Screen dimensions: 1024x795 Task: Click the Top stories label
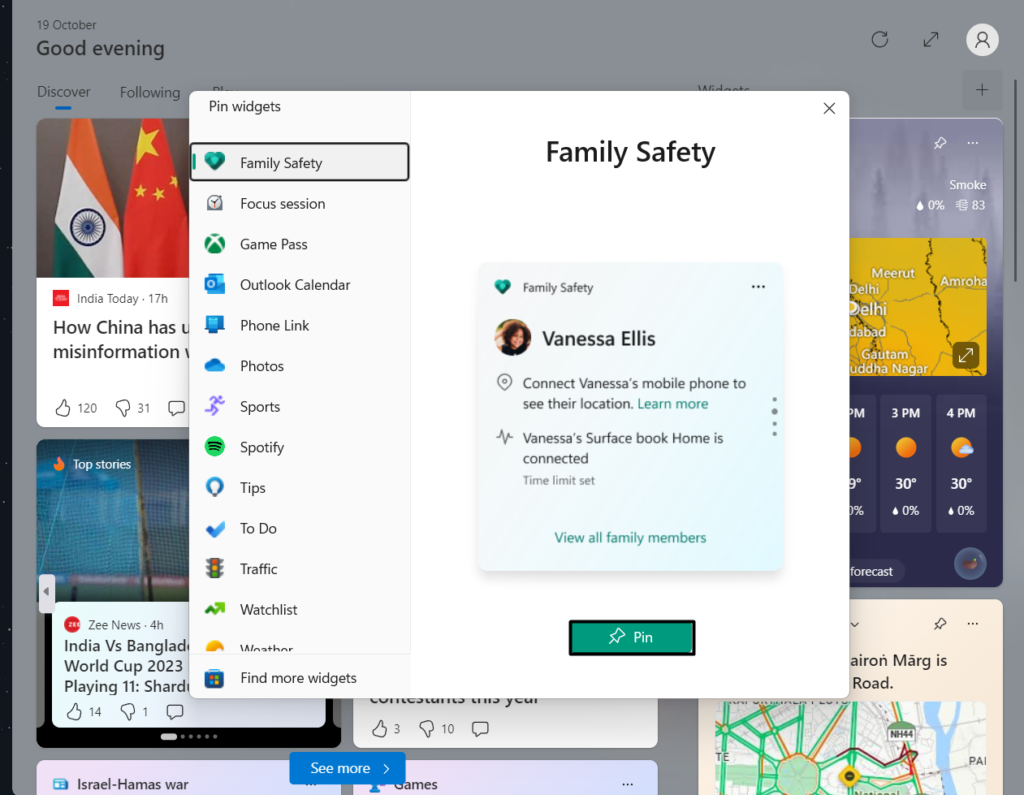(102, 464)
